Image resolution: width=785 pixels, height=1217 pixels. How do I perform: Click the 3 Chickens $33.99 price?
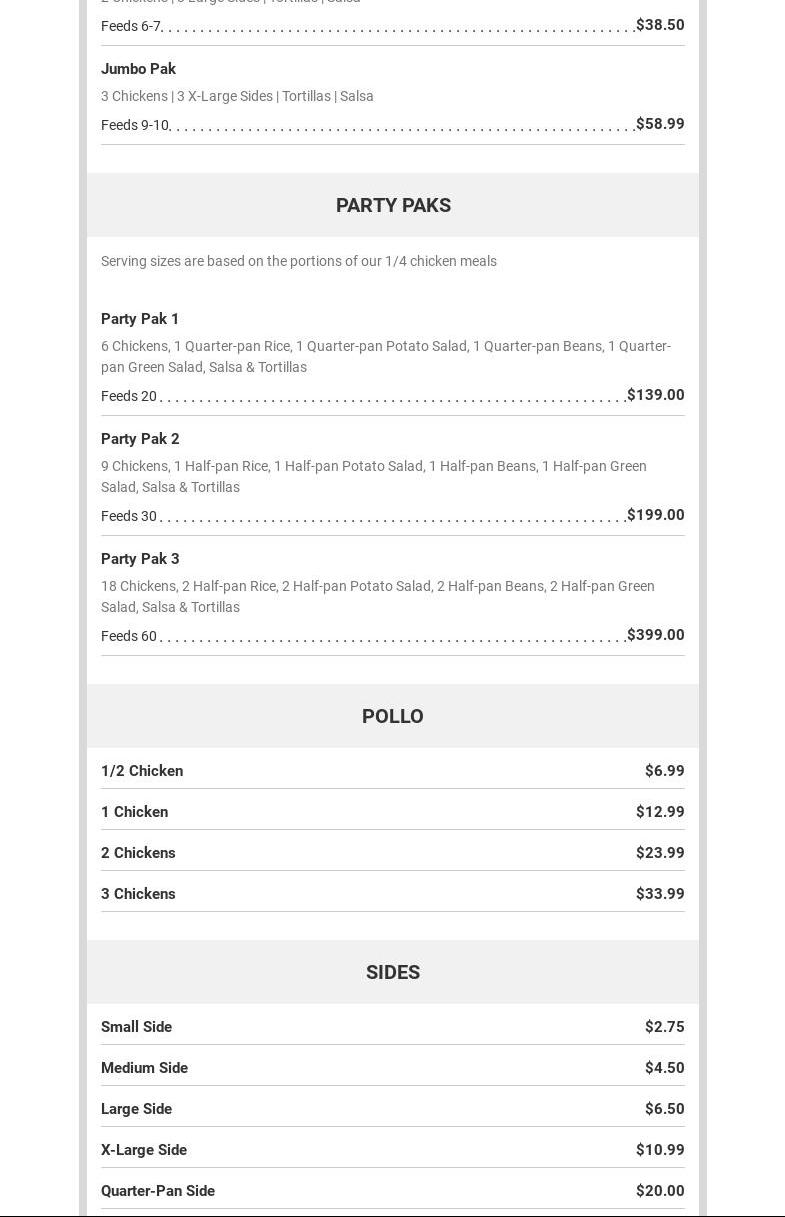(660, 894)
